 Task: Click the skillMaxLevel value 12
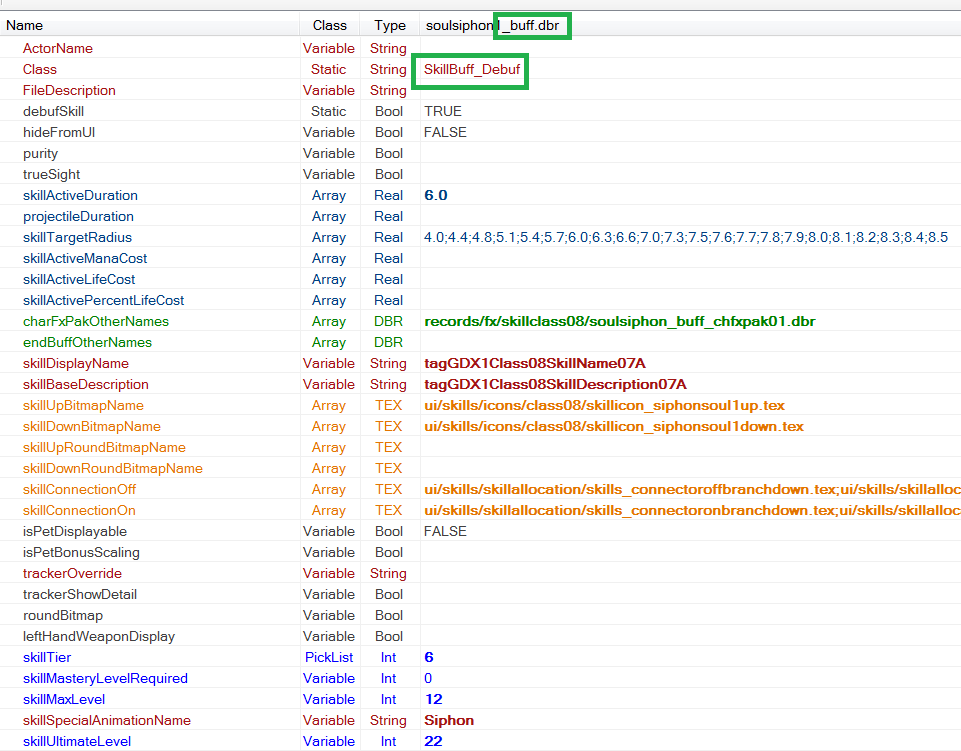(433, 699)
